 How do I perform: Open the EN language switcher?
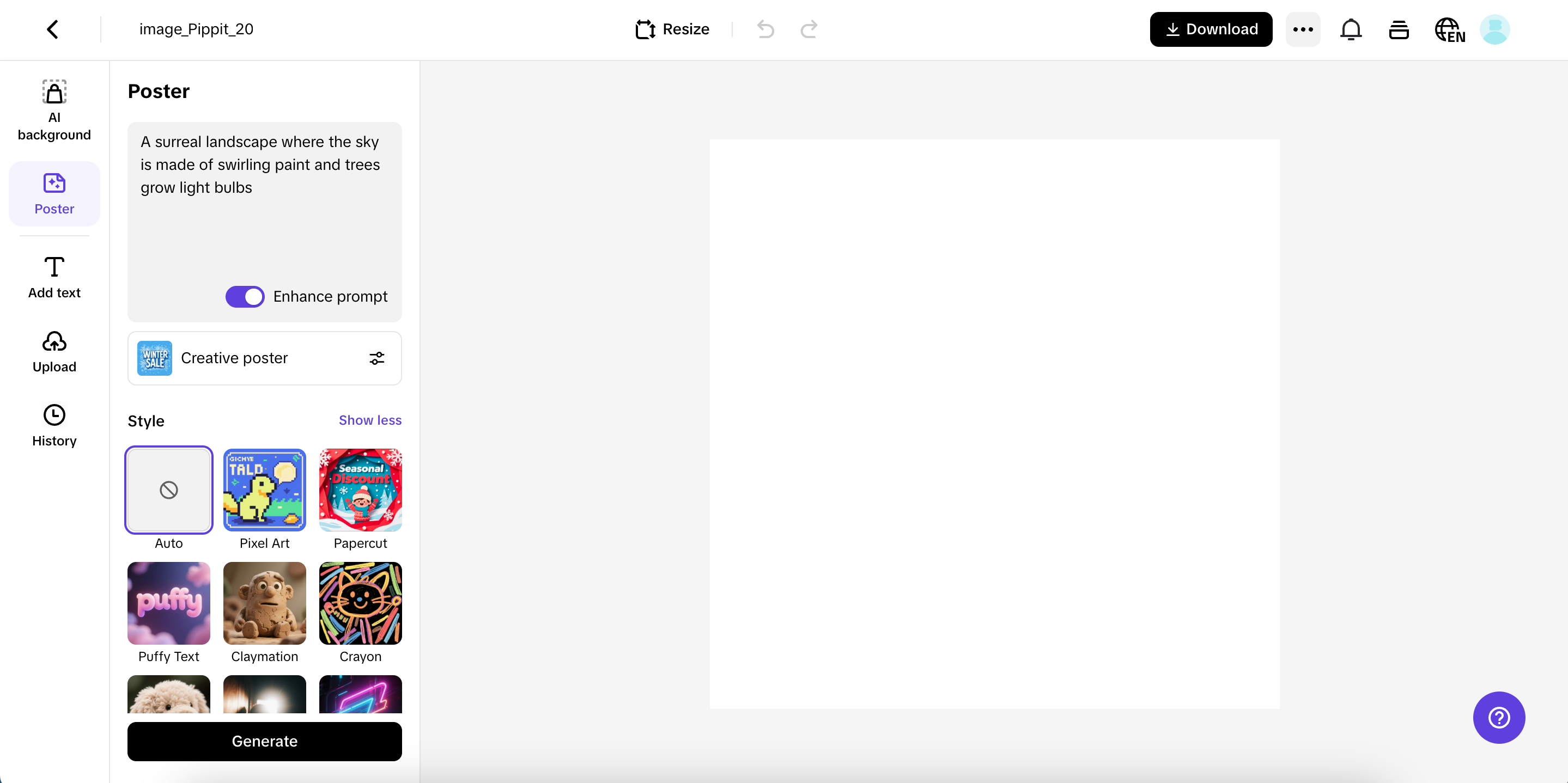click(1450, 29)
